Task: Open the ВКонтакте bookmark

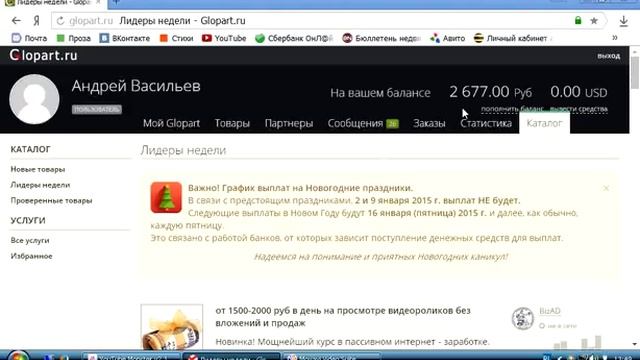Action: pos(125,38)
